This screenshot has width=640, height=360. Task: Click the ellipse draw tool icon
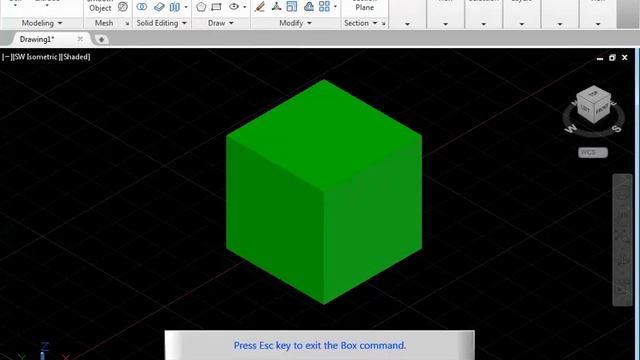(x=234, y=7)
